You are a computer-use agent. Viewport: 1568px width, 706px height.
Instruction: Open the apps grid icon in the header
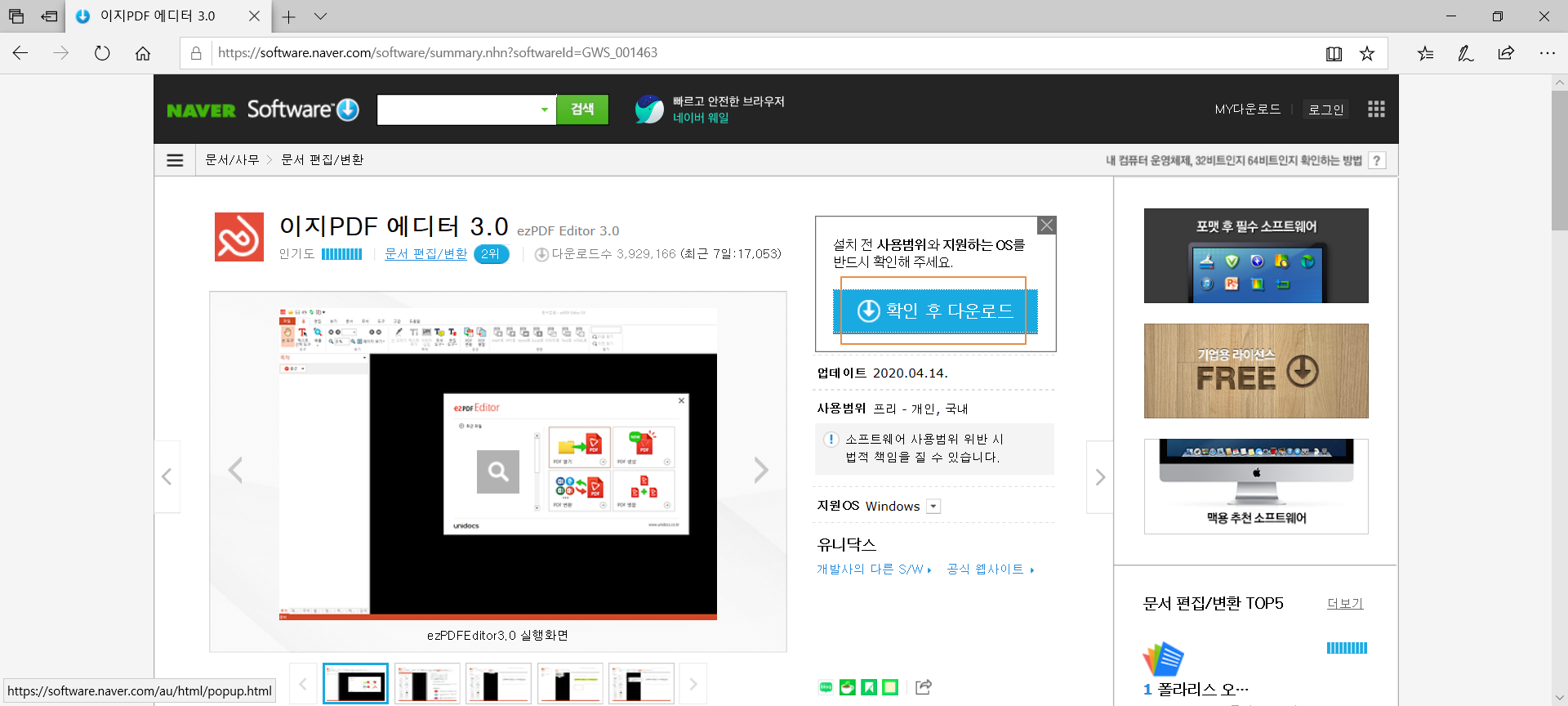tap(1376, 109)
